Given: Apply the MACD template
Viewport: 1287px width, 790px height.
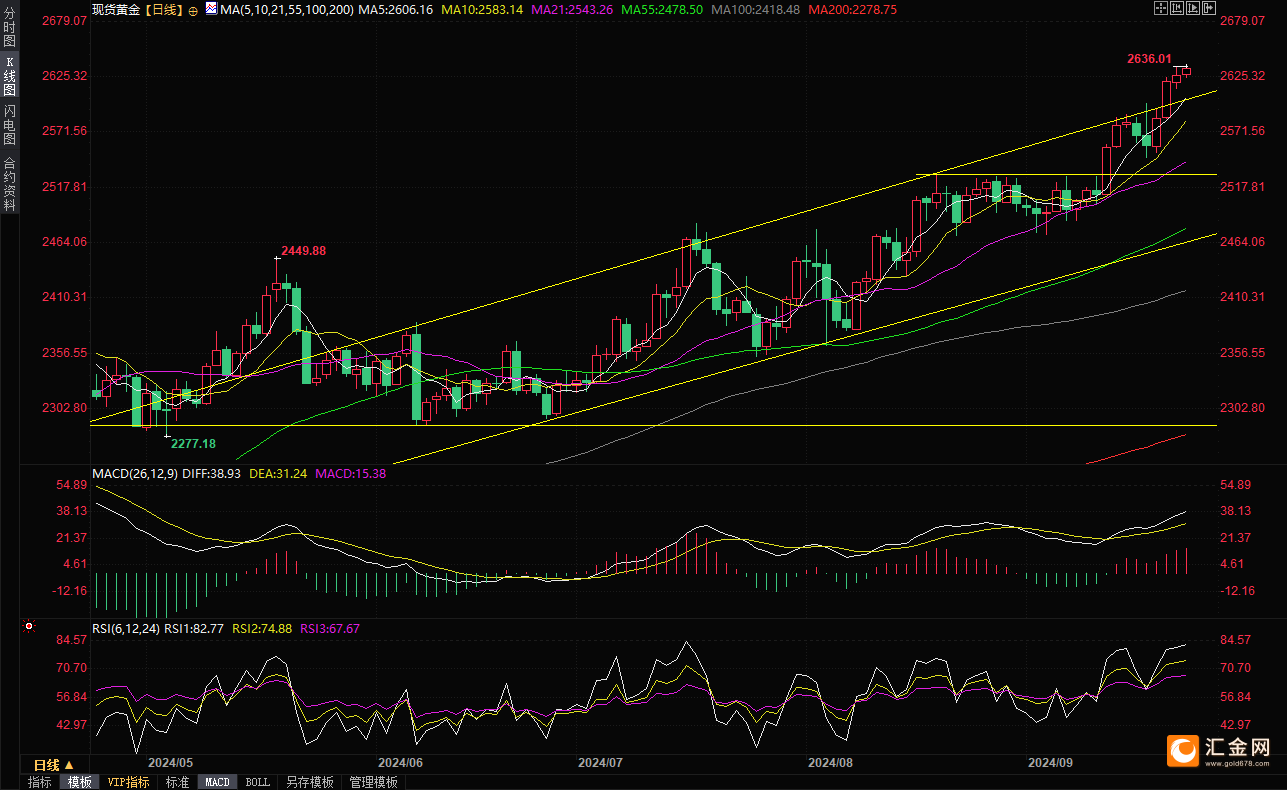Looking at the screenshot, I should (217, 782).
